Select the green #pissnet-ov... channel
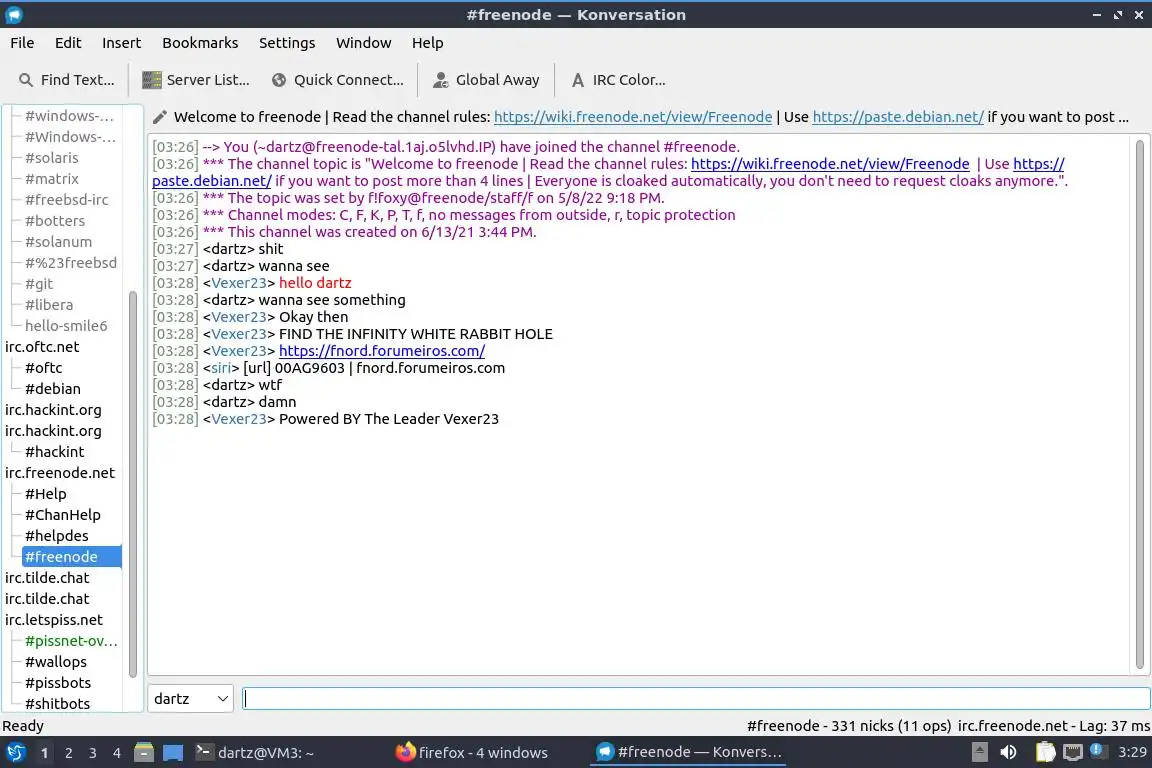1152x768 pixels. coord(71,641)
